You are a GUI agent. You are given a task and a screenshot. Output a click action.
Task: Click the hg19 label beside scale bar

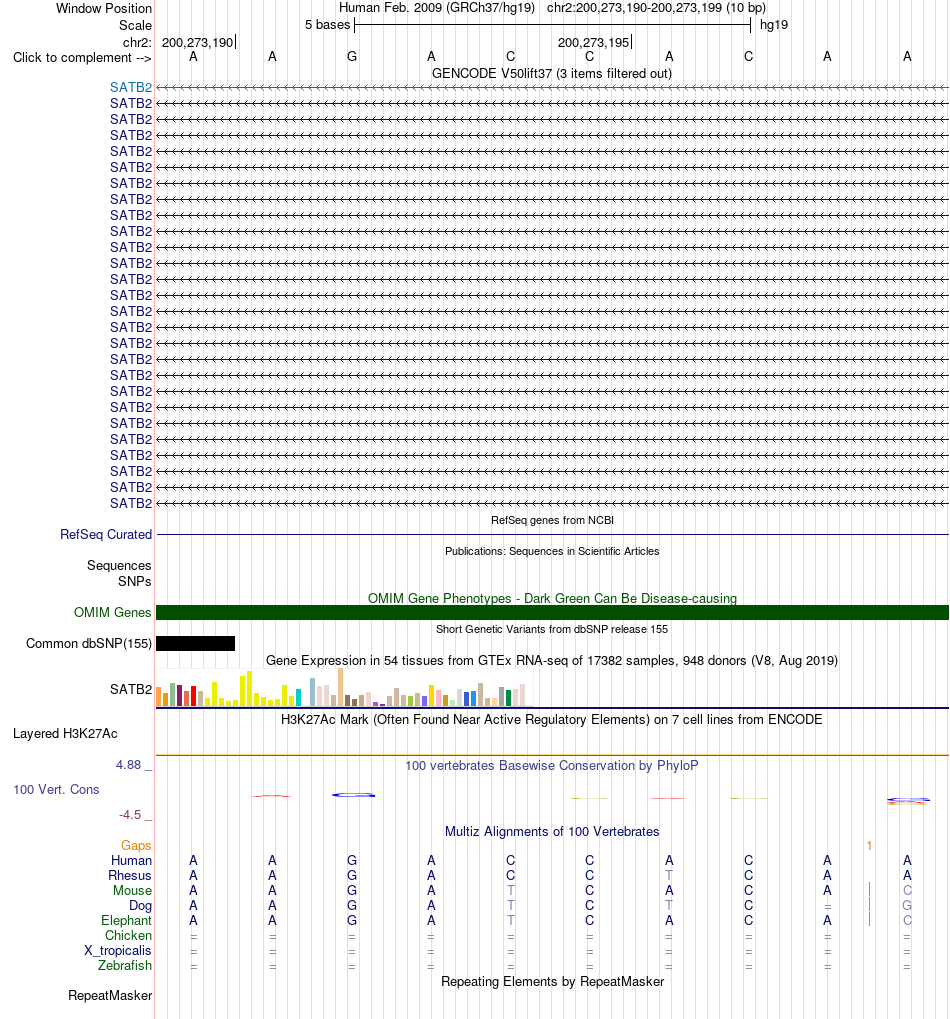tap(774, 25)
